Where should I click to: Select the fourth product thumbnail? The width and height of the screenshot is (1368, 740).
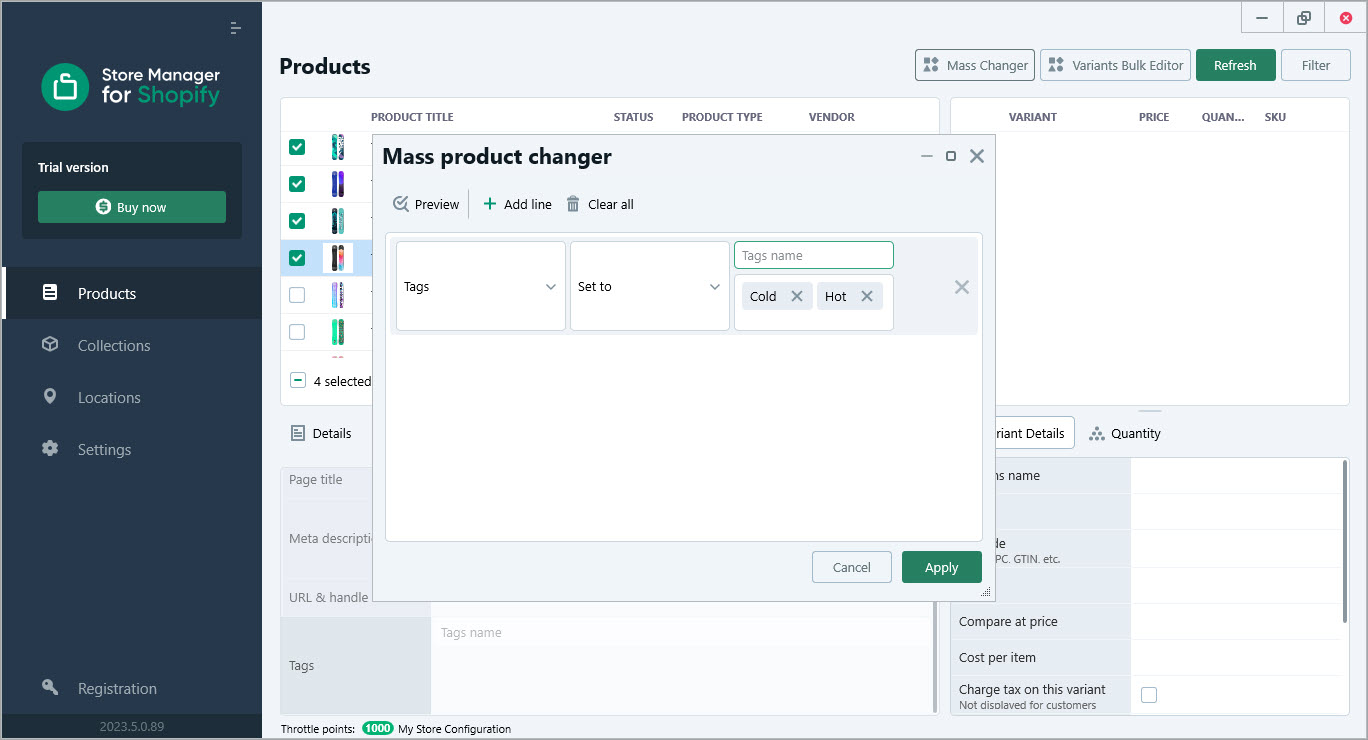[x=337, y=258]
